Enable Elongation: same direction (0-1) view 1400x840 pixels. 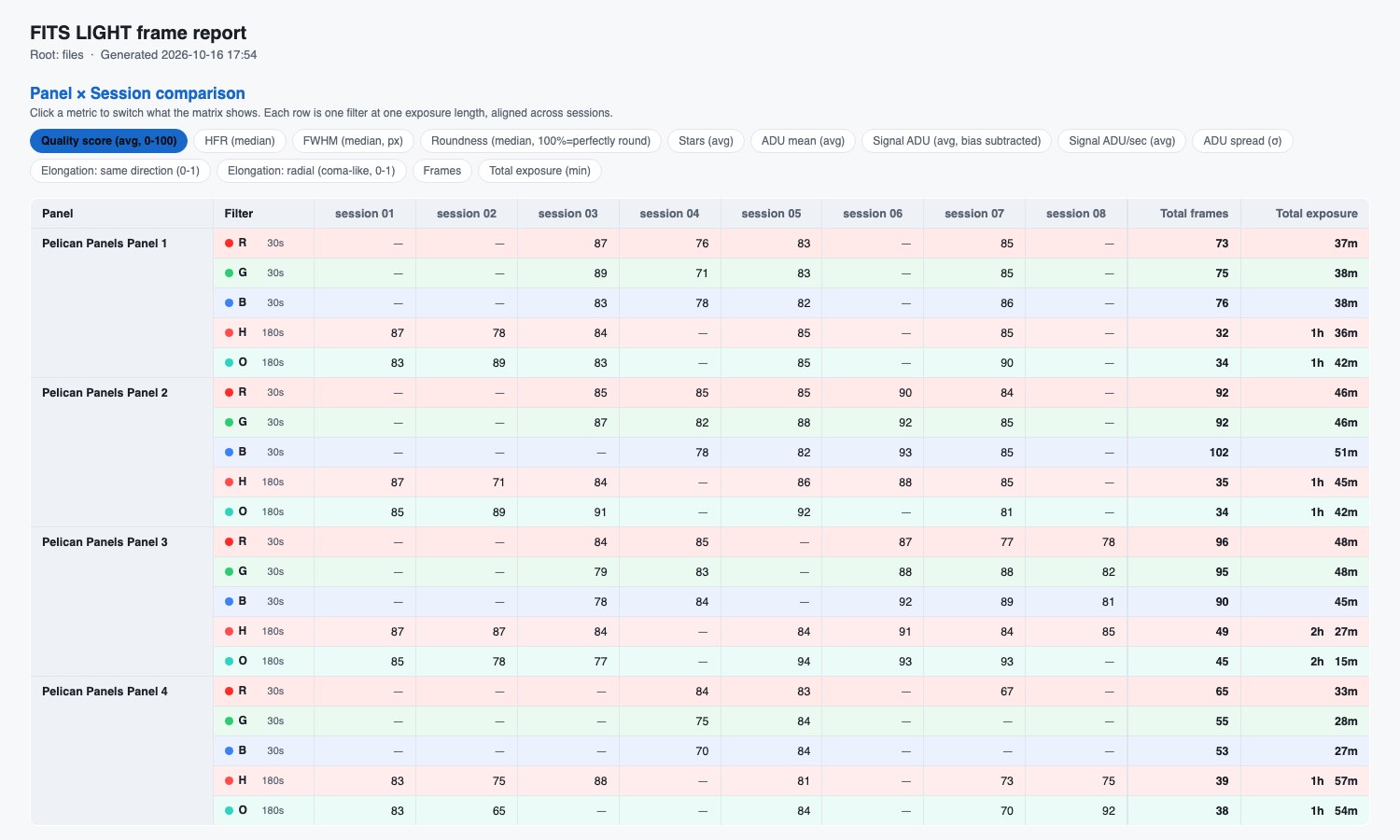120,171
